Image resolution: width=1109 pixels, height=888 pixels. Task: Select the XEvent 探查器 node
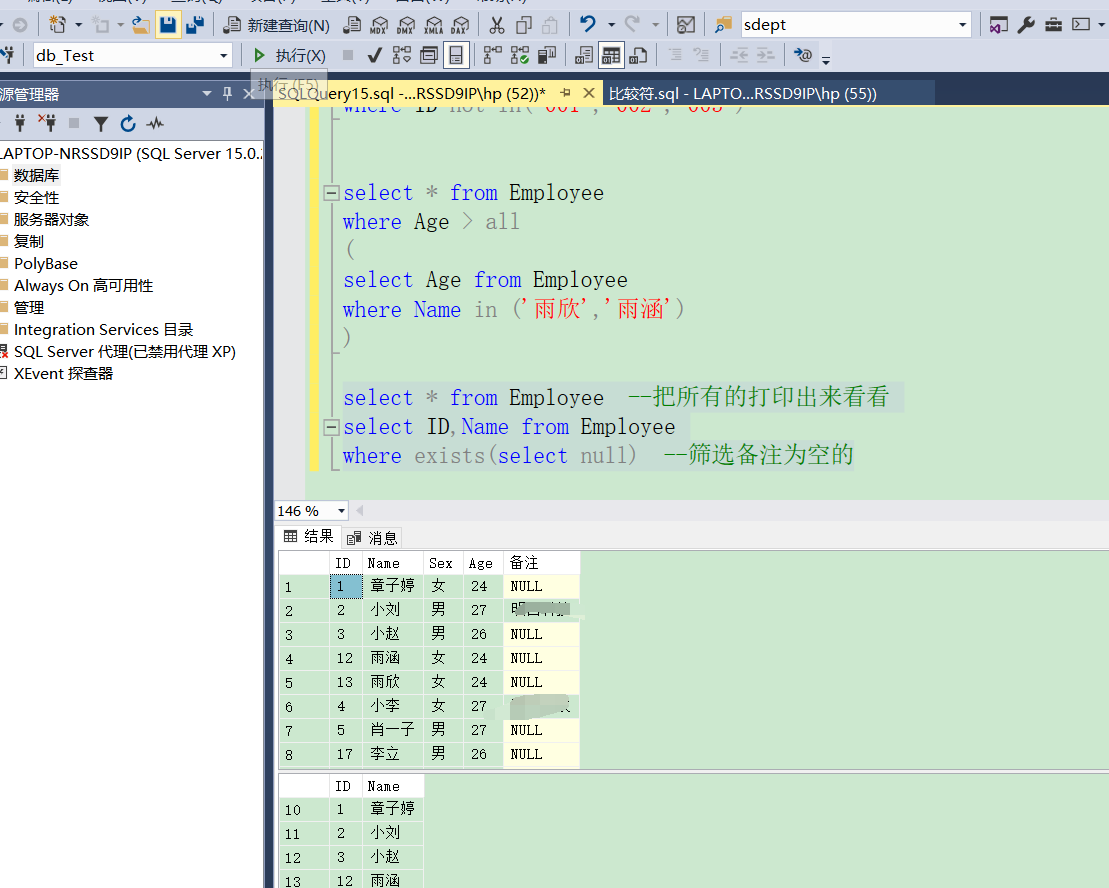coord(63,373)
